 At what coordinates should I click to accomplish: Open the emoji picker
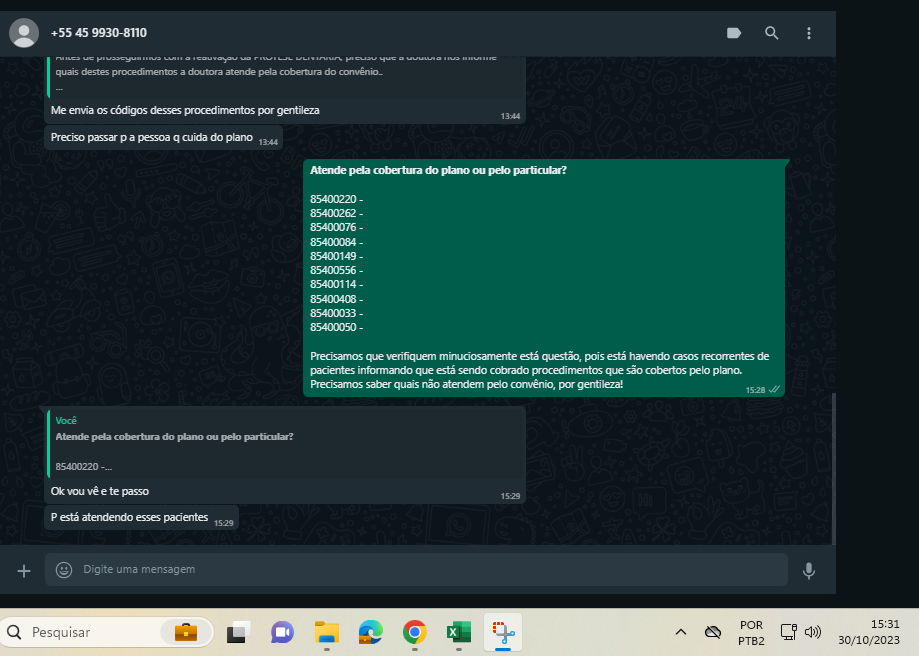[64, 570]
